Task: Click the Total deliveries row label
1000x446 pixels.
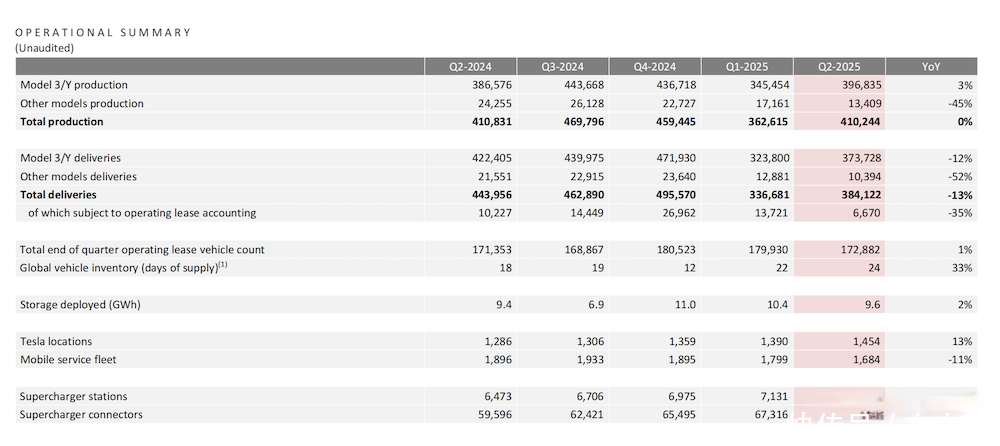Action: pyautogui.click(x=58, y=195)
